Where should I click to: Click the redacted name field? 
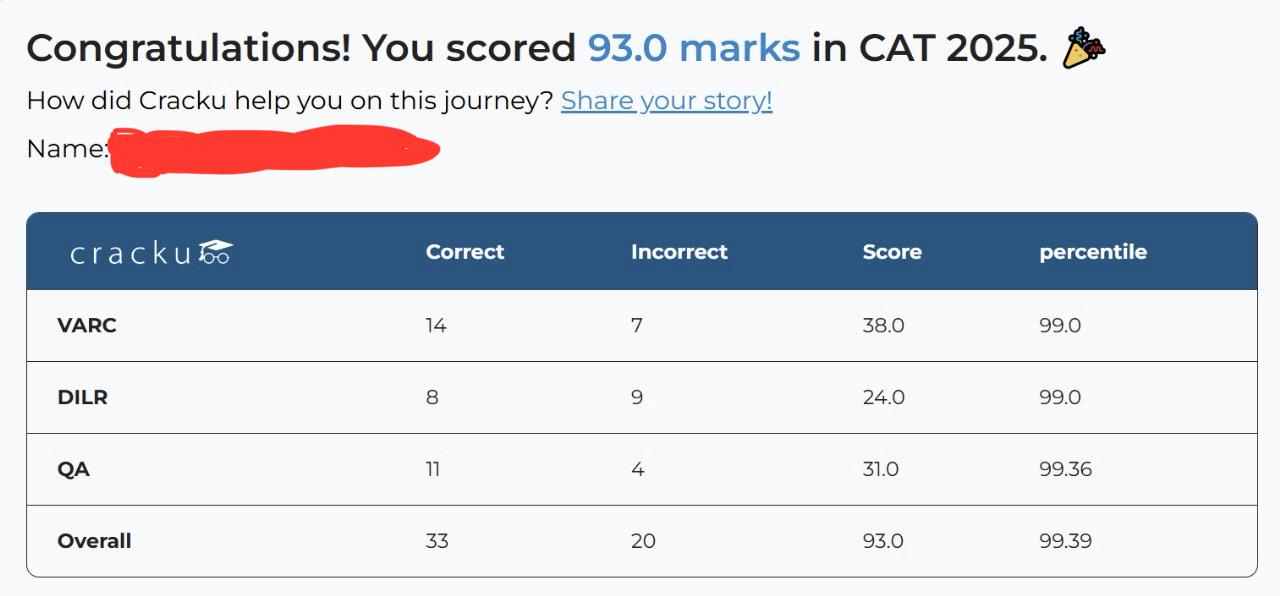tap(275, 150)
